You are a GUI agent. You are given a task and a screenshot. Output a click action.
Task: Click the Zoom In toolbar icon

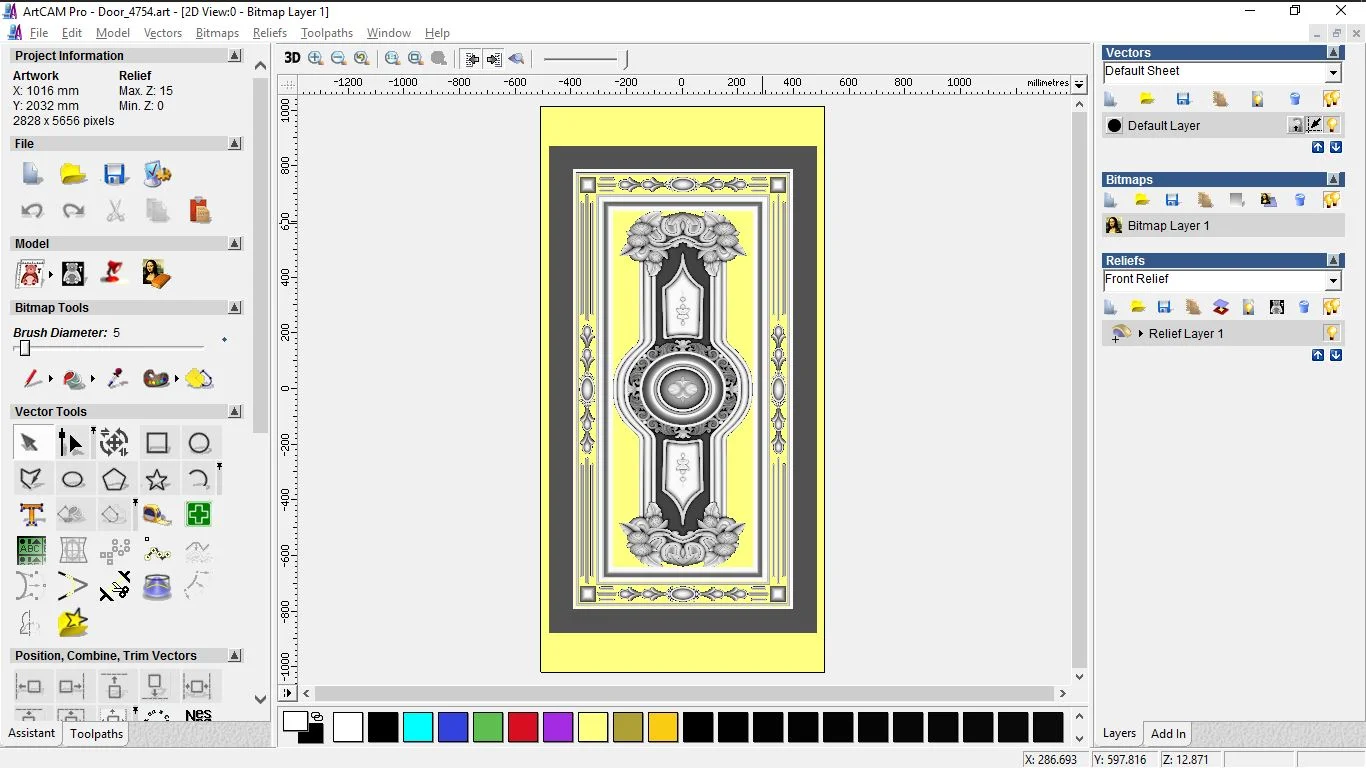pos(316,58)
